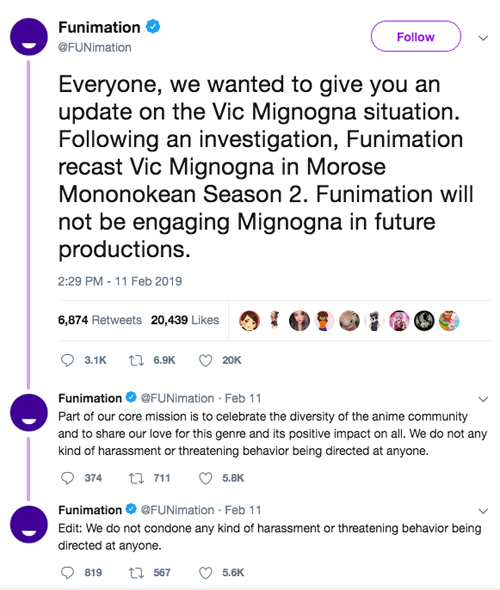
Task: Open options chevron on 'core mission' tweet
Action: click(x=483, y=399)
